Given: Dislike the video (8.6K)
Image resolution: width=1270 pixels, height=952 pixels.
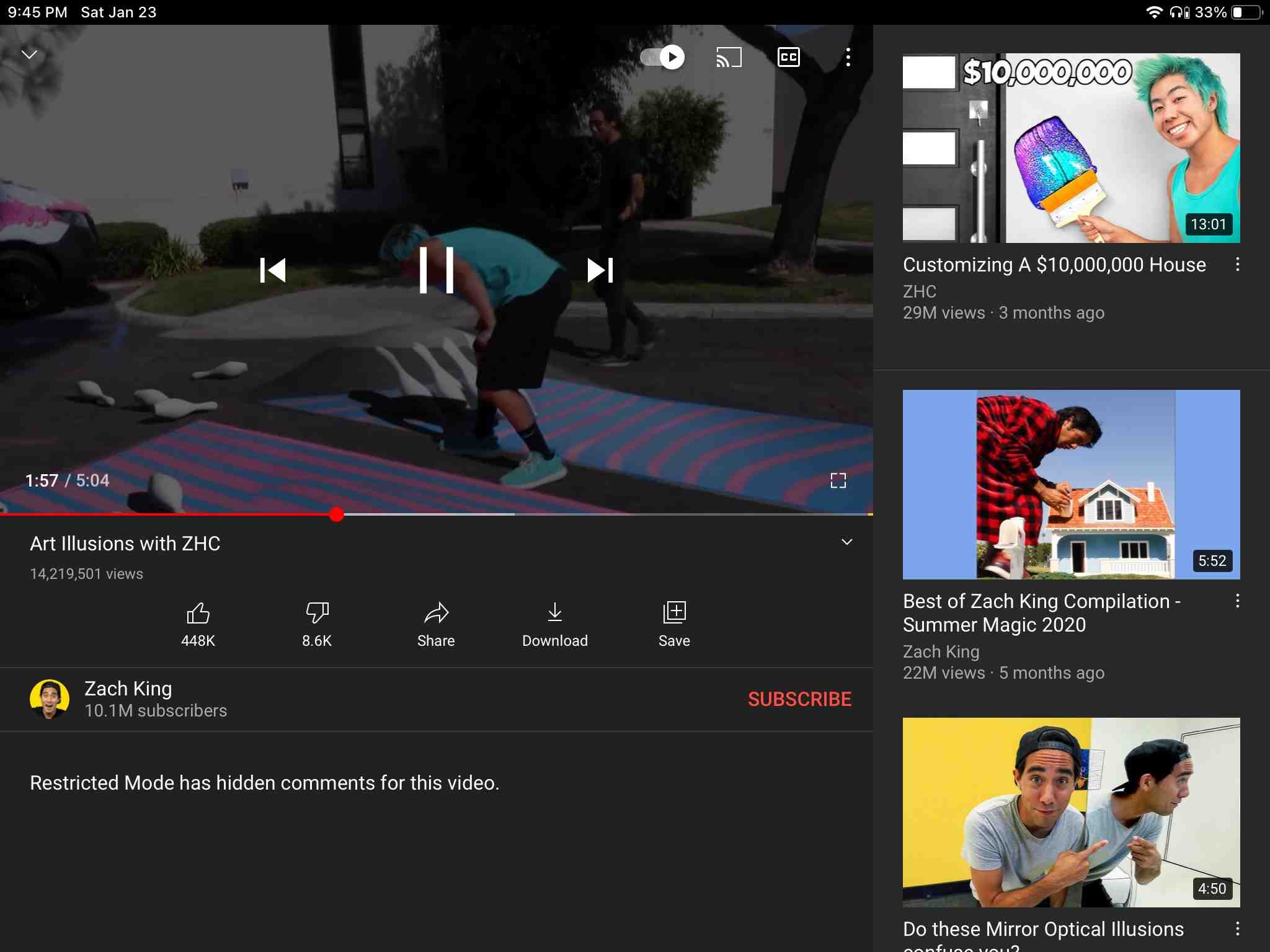Looking at the screenshot, I should tap(317, 625).
